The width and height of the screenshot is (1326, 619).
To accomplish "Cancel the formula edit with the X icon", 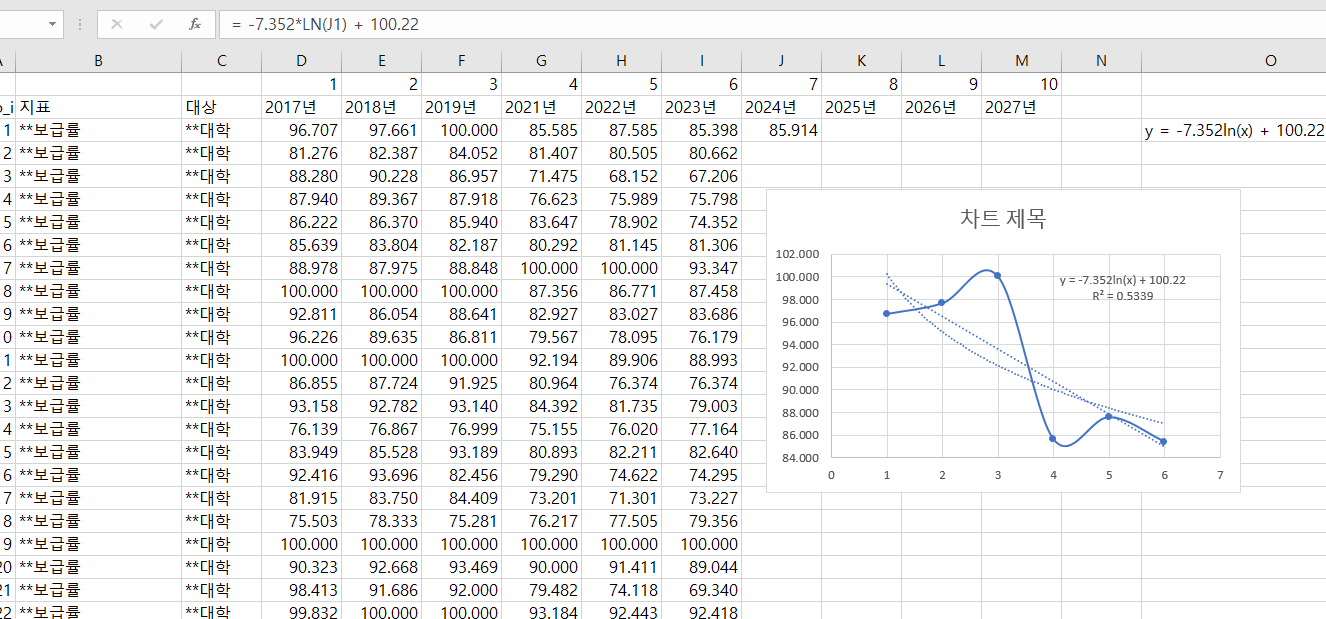I will pos(117,24).
